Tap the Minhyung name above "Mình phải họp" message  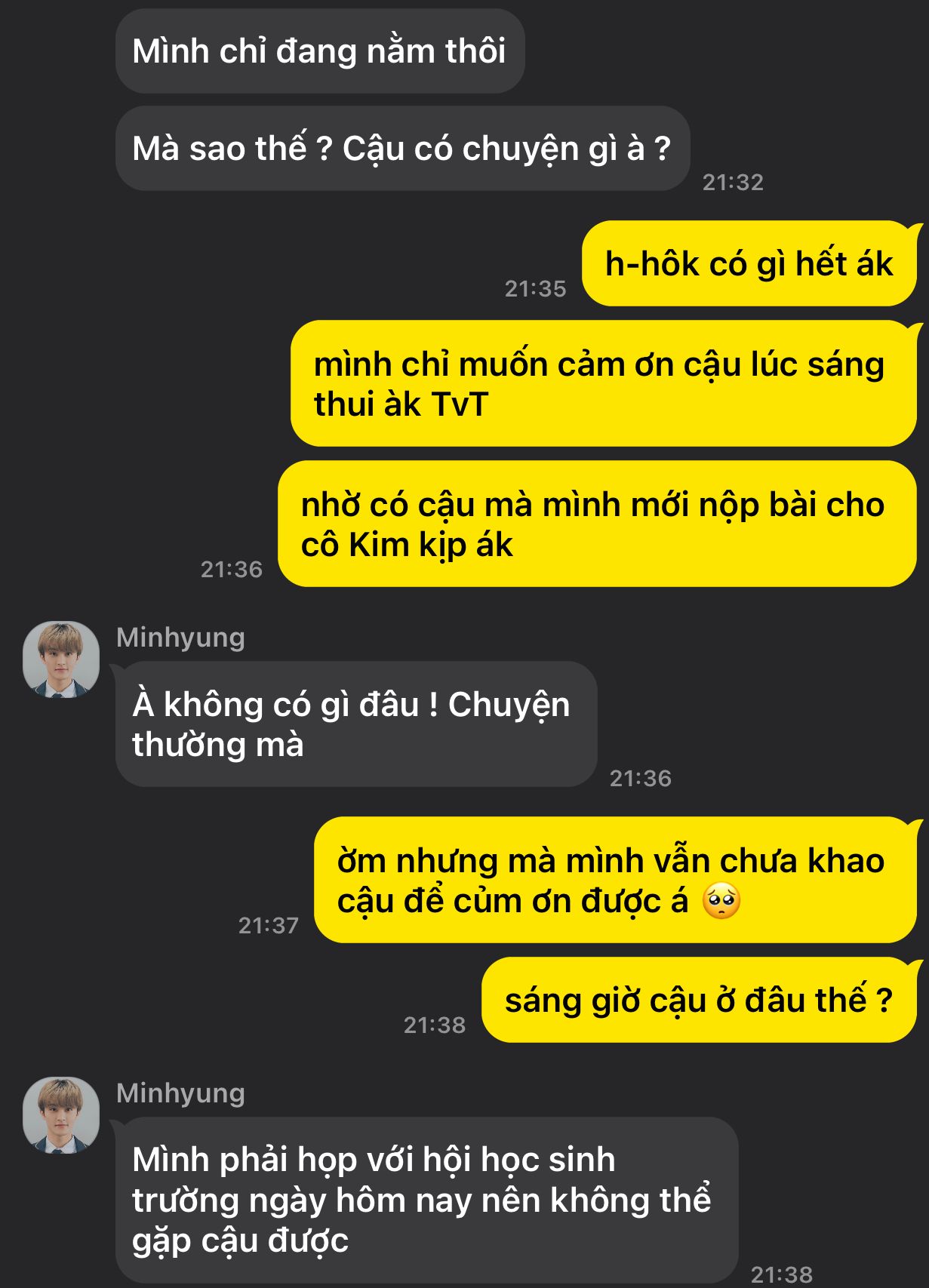click(180, 1094)
